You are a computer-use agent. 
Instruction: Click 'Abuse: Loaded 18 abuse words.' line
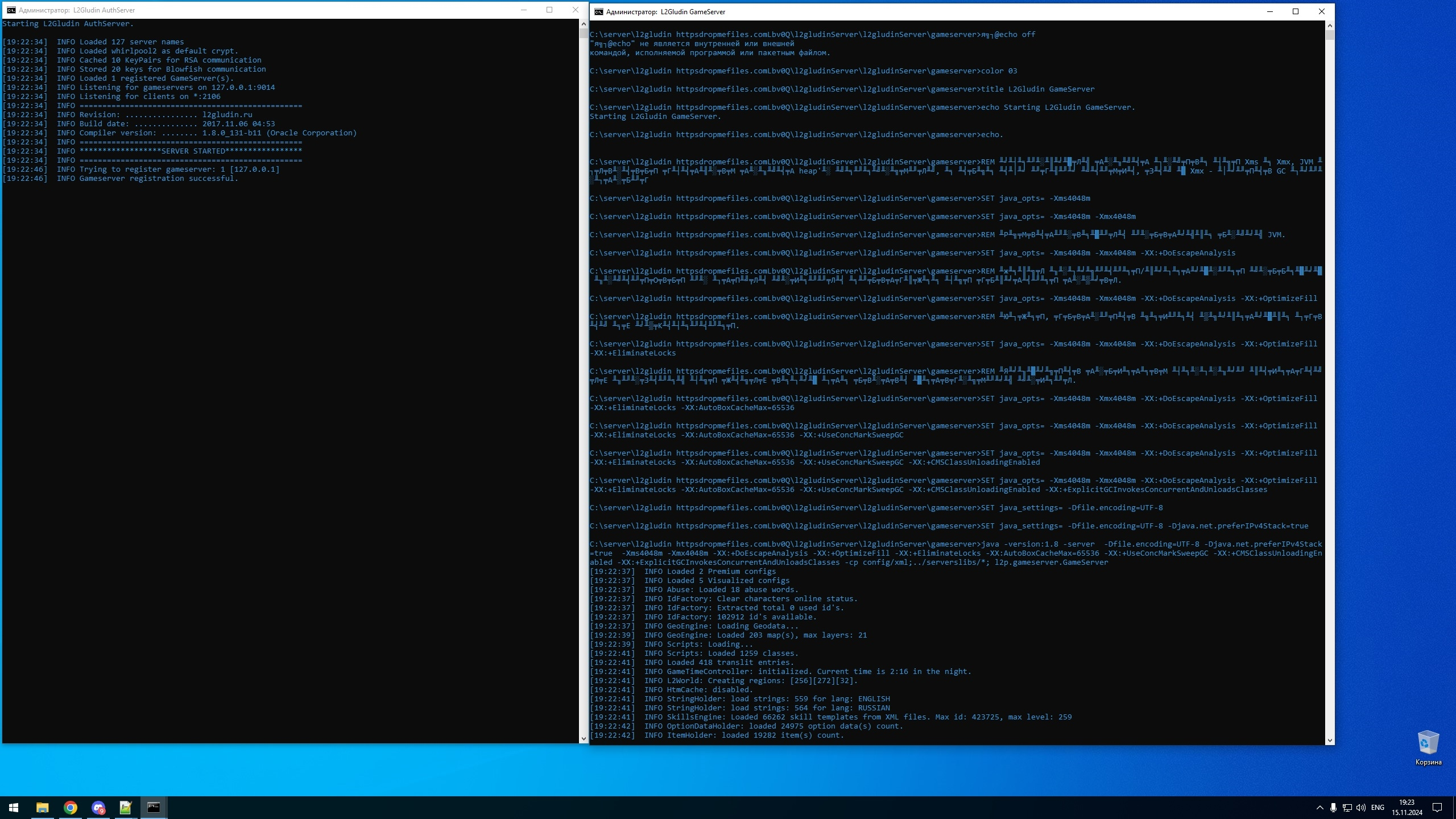[694, 590]
